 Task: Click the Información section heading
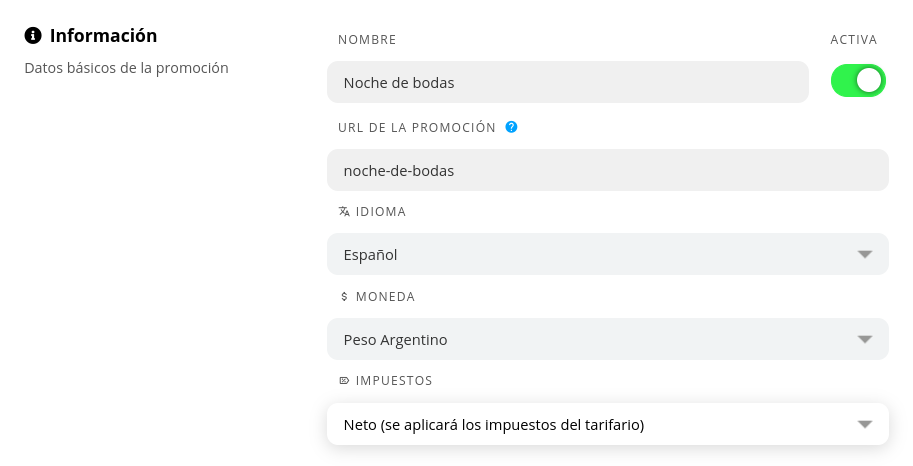coord(103,36)
